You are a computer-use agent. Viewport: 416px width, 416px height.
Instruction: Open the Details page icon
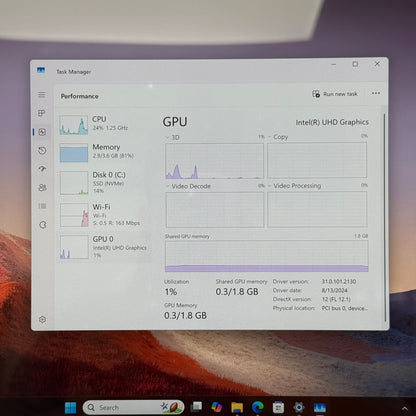click(x=42, y=206)
